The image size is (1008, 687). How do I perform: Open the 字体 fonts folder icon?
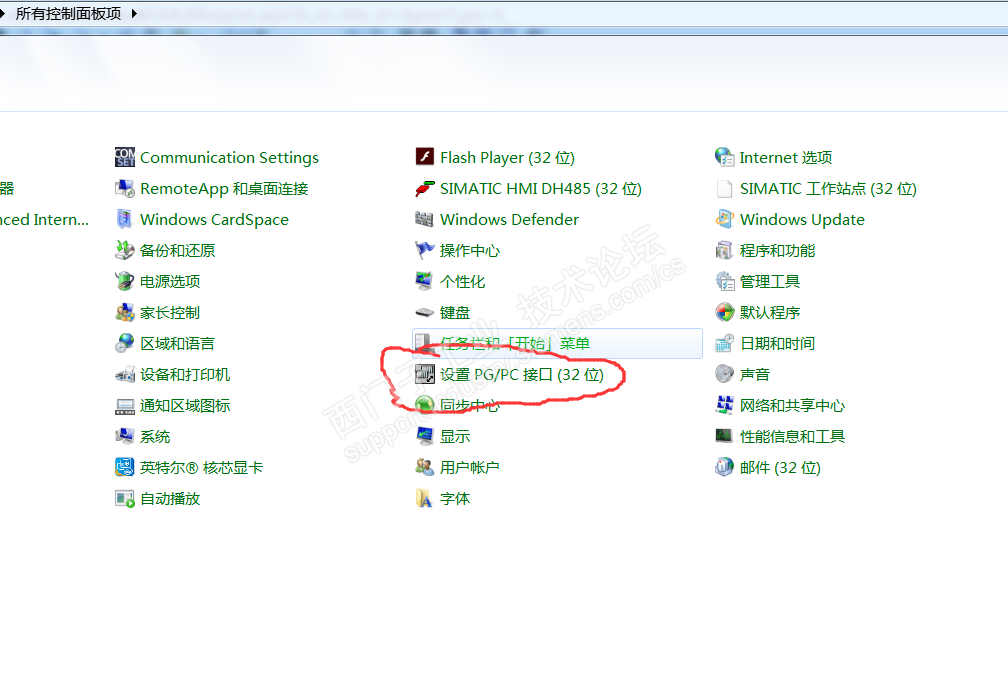pos(424,498)
